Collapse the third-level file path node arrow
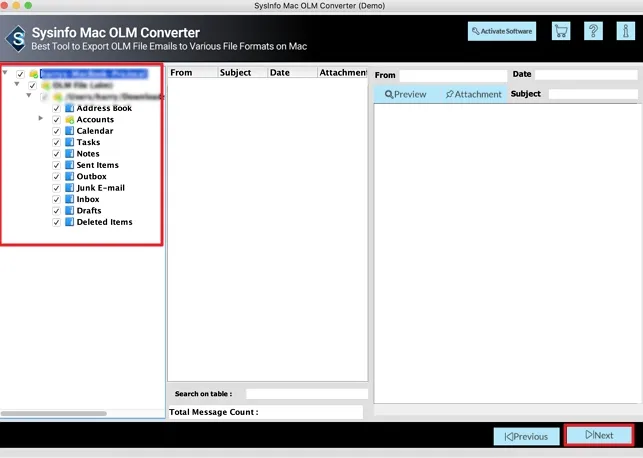The height and width of the screenshot is (458, 643). tap(29, 95)
